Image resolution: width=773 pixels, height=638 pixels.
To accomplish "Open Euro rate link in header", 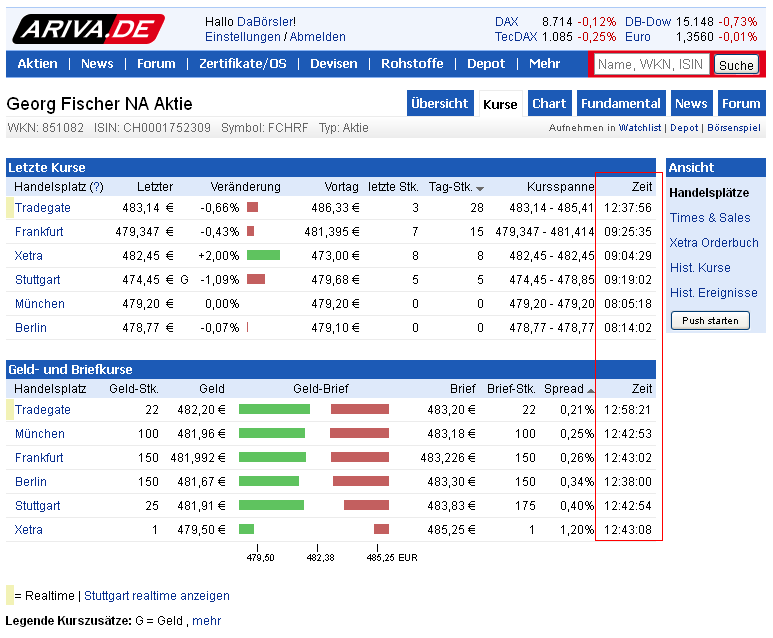I will pos(638,37).
